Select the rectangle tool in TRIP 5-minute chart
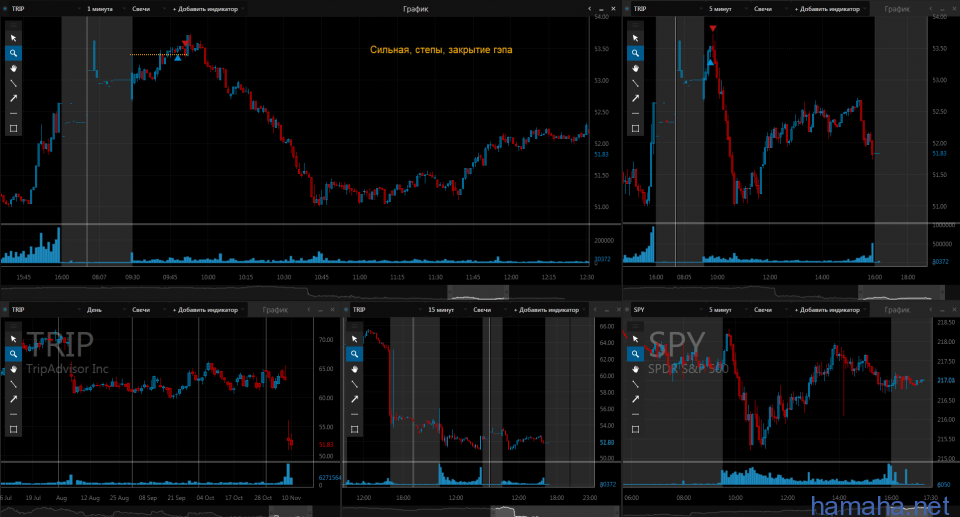Image resolution: width=960 pixels, height=517 pixels. point(636,129)
